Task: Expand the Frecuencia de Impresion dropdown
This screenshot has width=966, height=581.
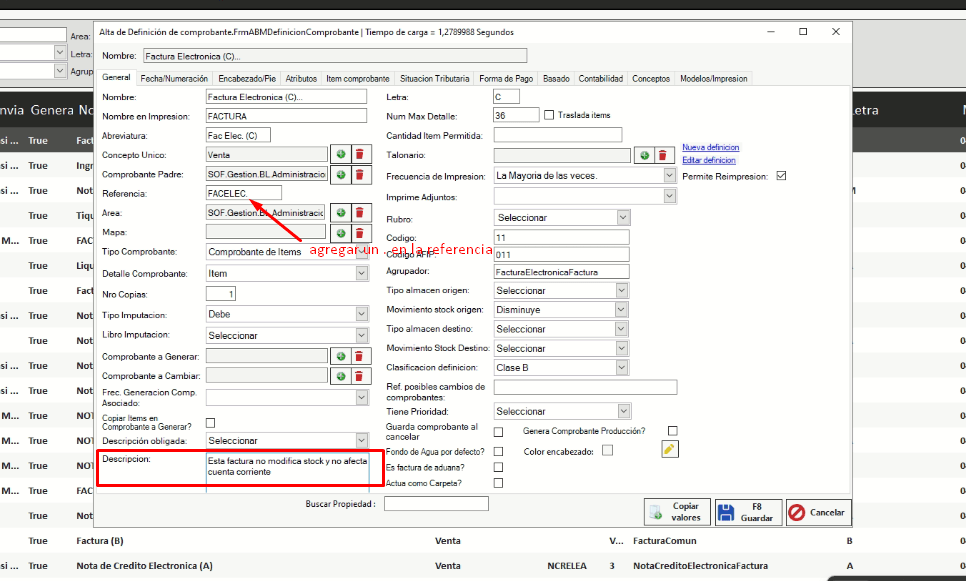Action: click(669, 175)
